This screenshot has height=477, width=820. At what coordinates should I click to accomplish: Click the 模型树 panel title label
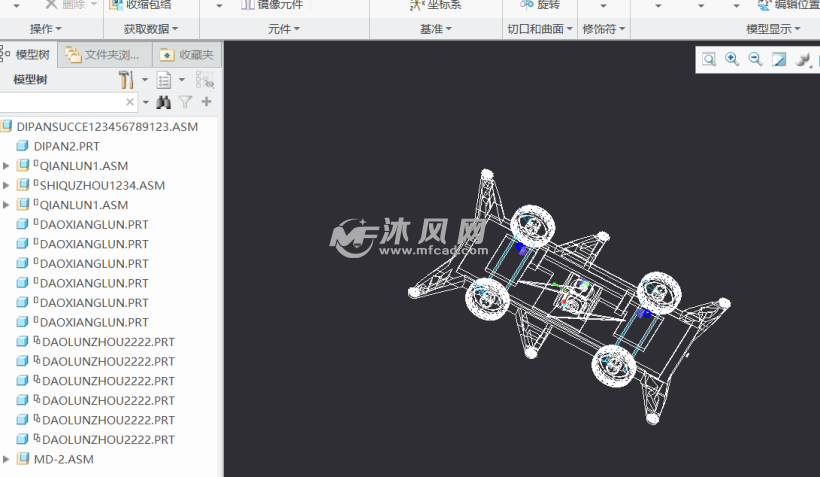tap(30, 80)
